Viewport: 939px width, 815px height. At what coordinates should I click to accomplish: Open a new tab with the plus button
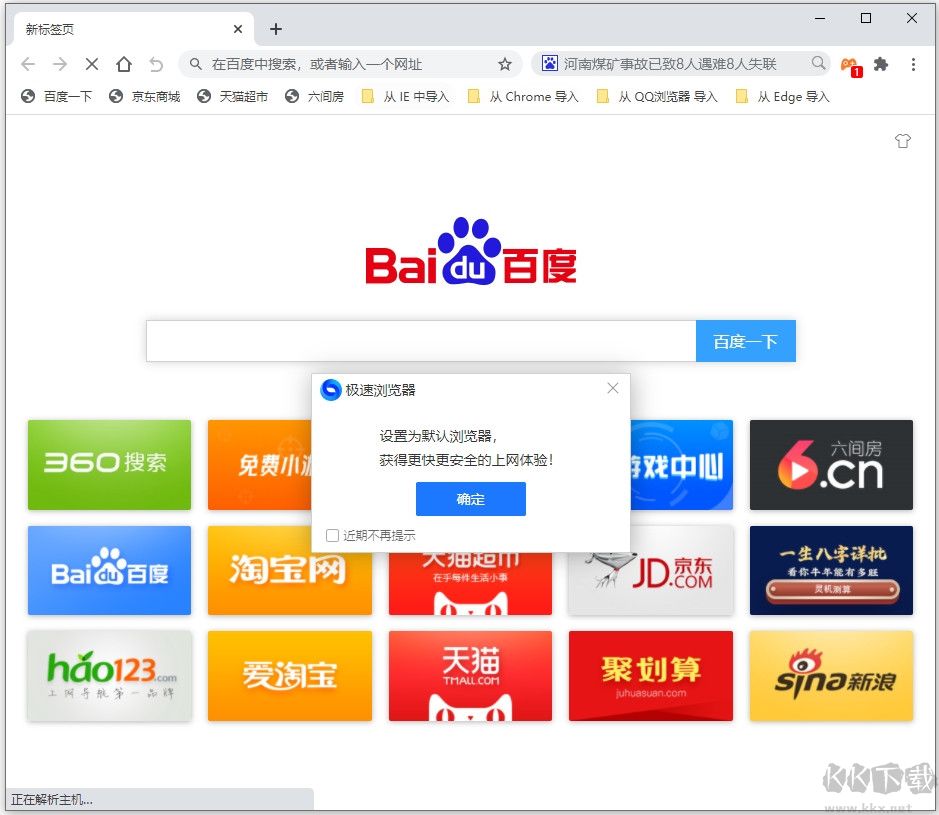[275, 28]
